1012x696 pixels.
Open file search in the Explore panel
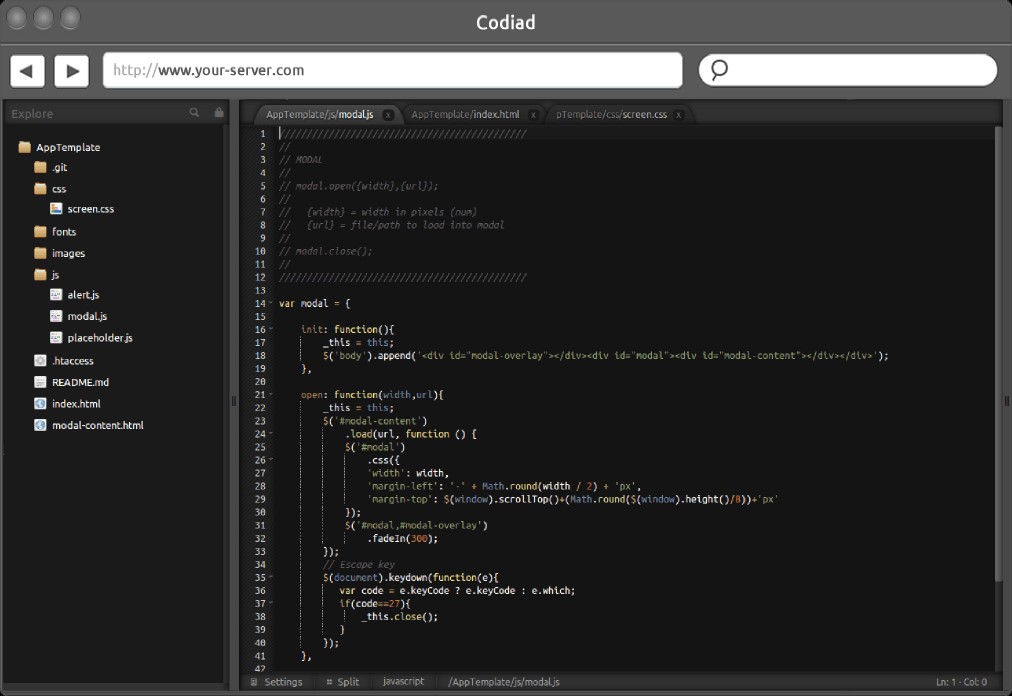(x=193, y=113)
